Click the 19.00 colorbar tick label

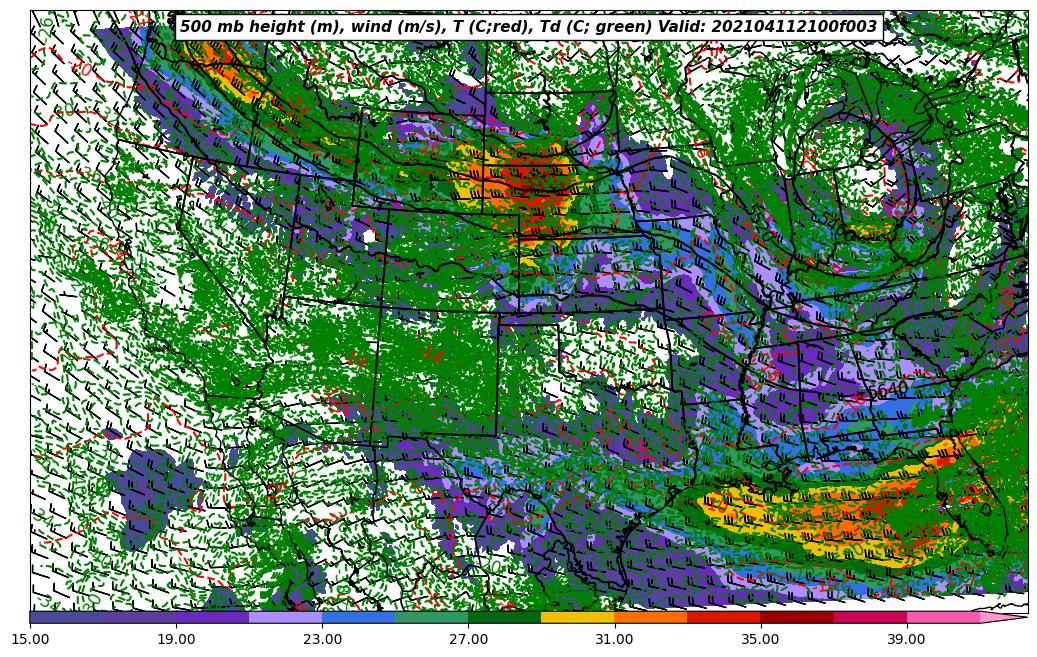pyautogui.click(x=176, y=637)
